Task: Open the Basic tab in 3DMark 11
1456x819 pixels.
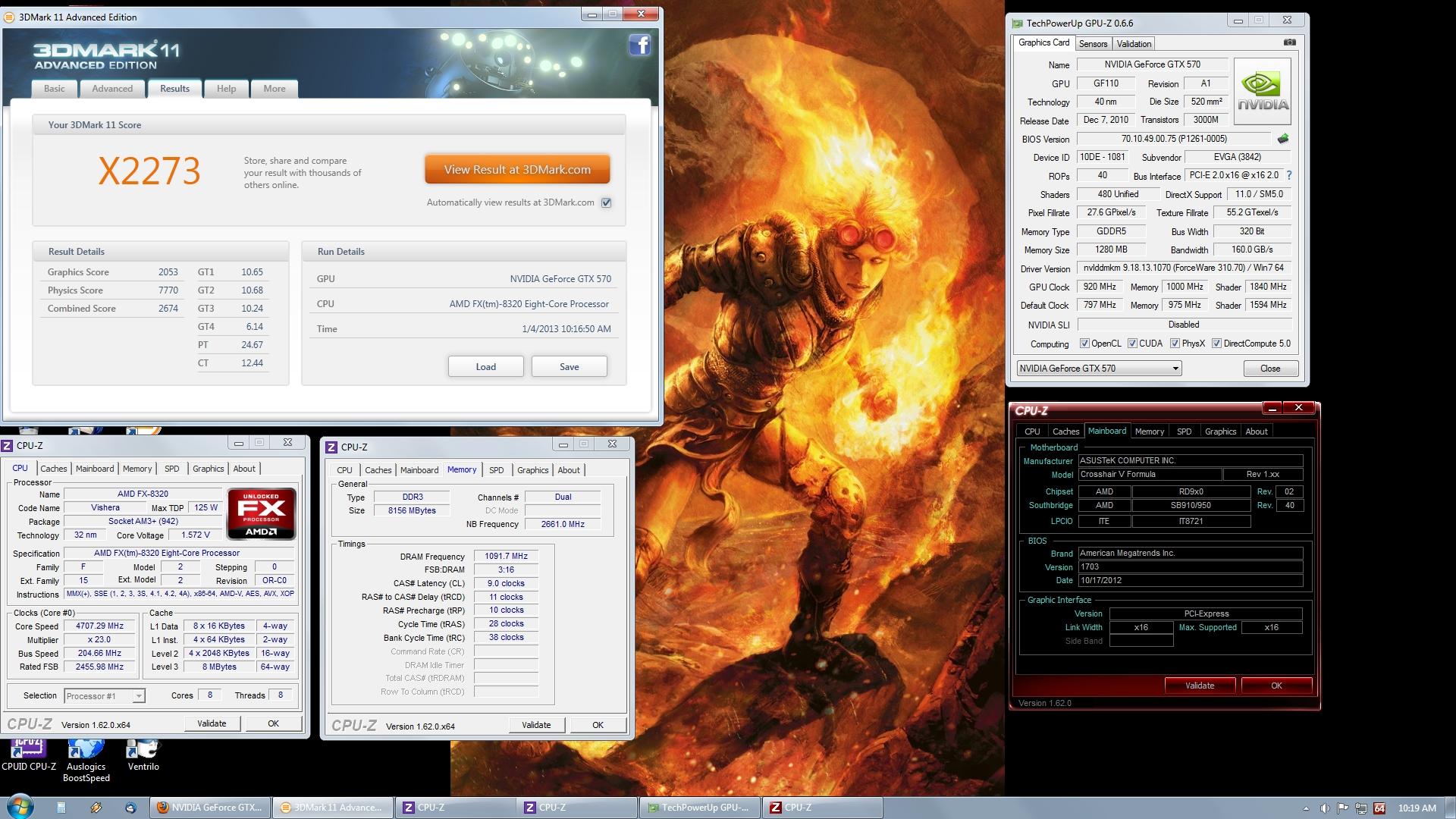Action: [x=55, y=89]
